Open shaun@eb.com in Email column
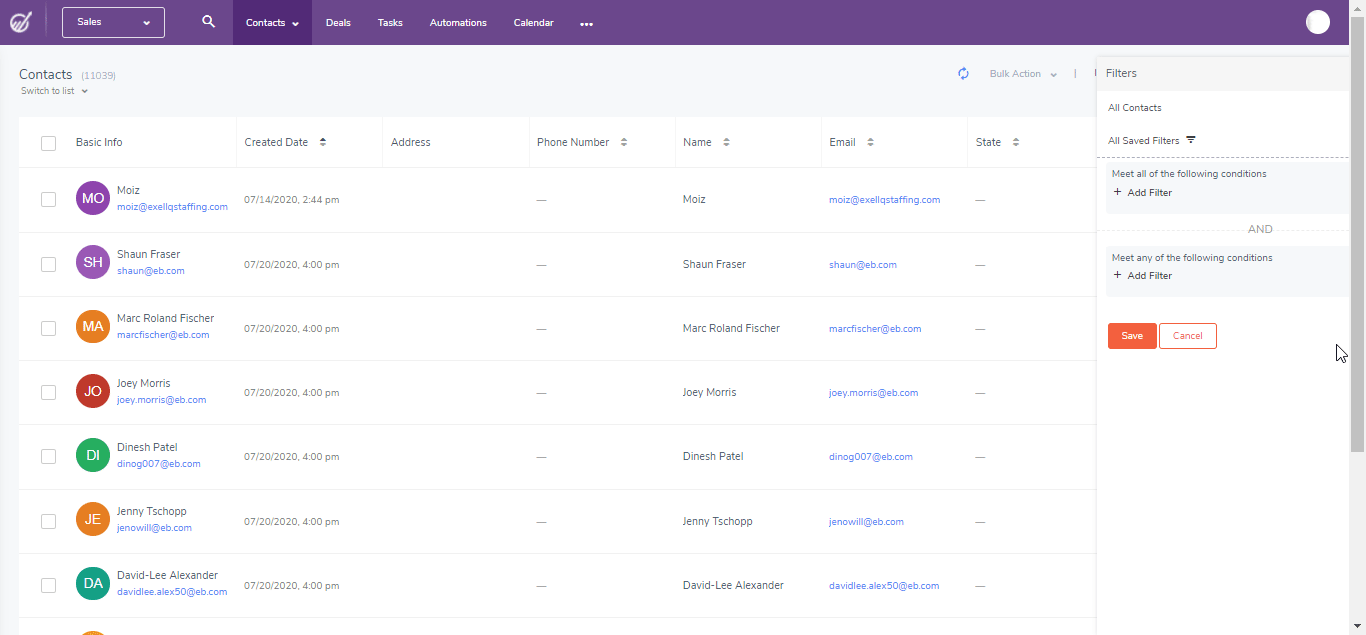Image resolution: width=1366 pixels, height=635 pixels. point(863,265)
